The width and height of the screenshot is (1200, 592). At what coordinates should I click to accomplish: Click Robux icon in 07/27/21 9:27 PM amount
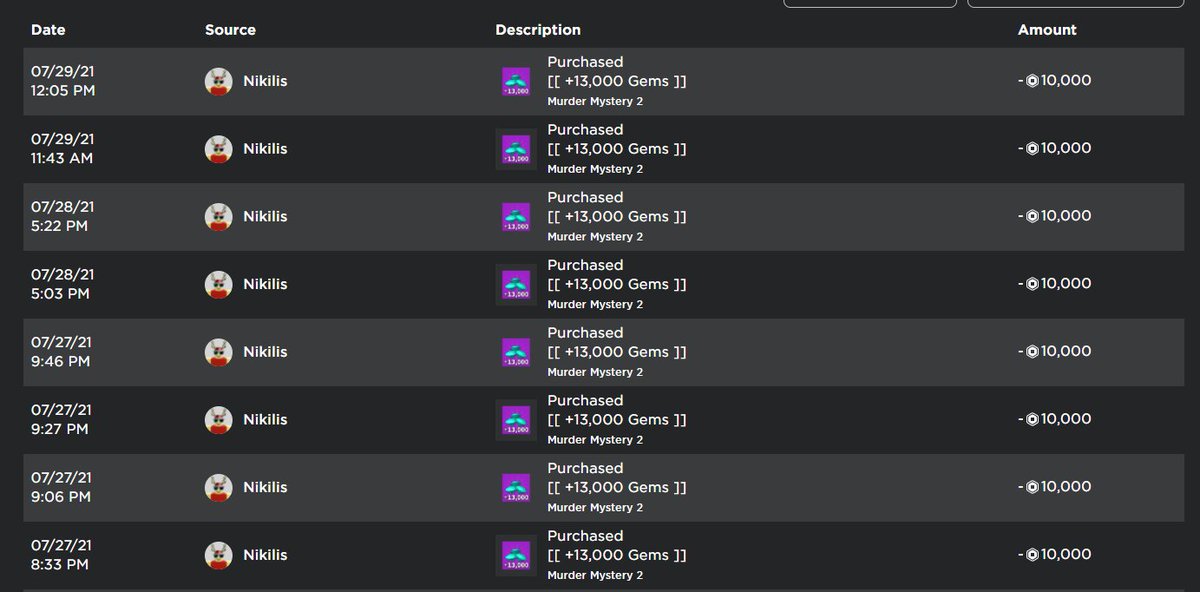tap(1033, 420)
